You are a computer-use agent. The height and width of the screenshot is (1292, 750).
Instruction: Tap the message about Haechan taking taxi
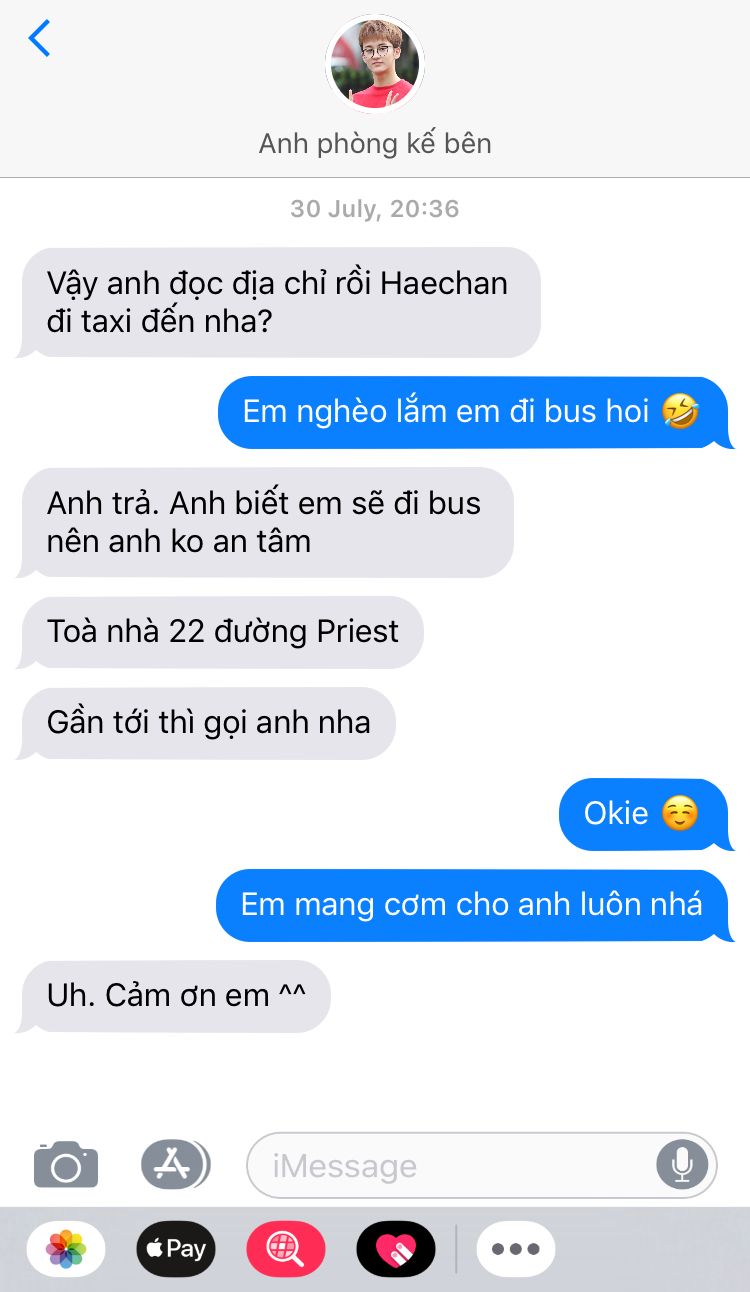coord(279,302)
